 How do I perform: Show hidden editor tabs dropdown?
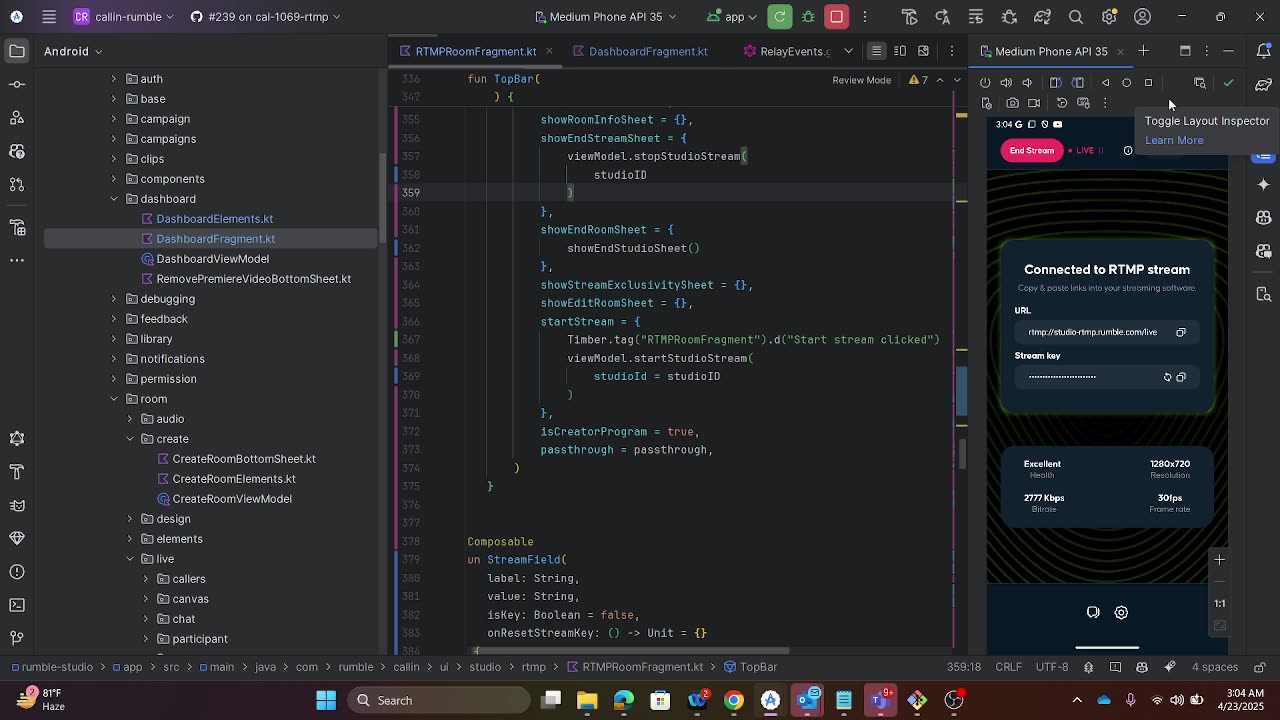pyautogui.click(x=848, y=51)
